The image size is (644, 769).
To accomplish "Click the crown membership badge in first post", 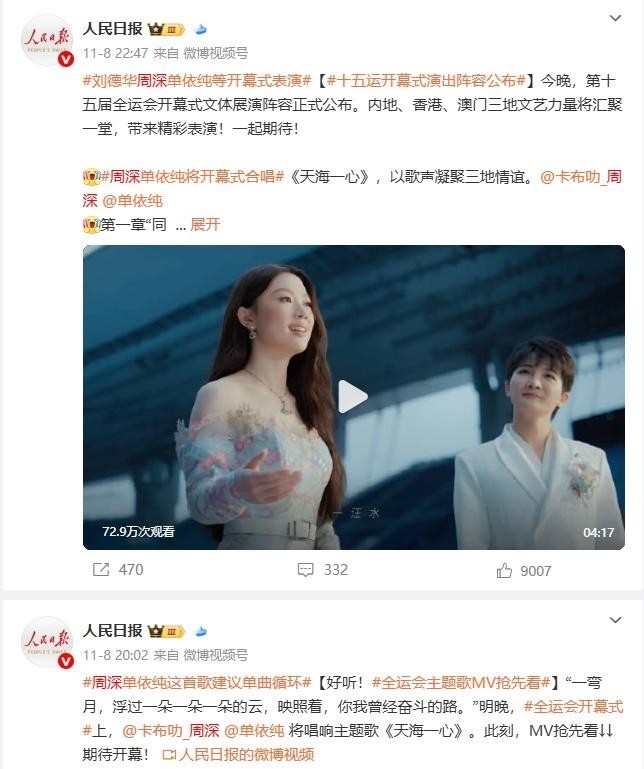I will coord(166,29).
